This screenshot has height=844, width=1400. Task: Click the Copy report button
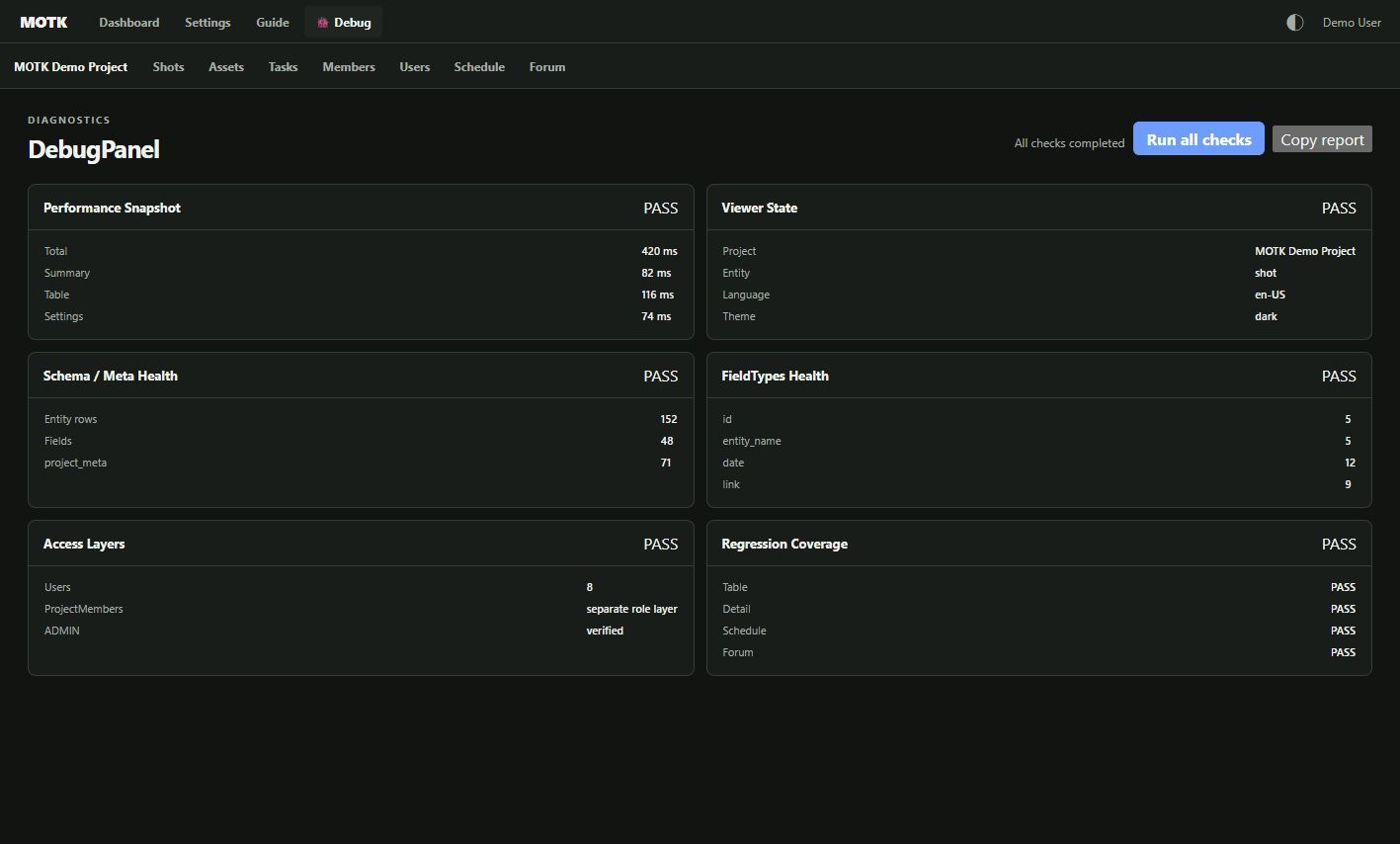pos(1322,139)
